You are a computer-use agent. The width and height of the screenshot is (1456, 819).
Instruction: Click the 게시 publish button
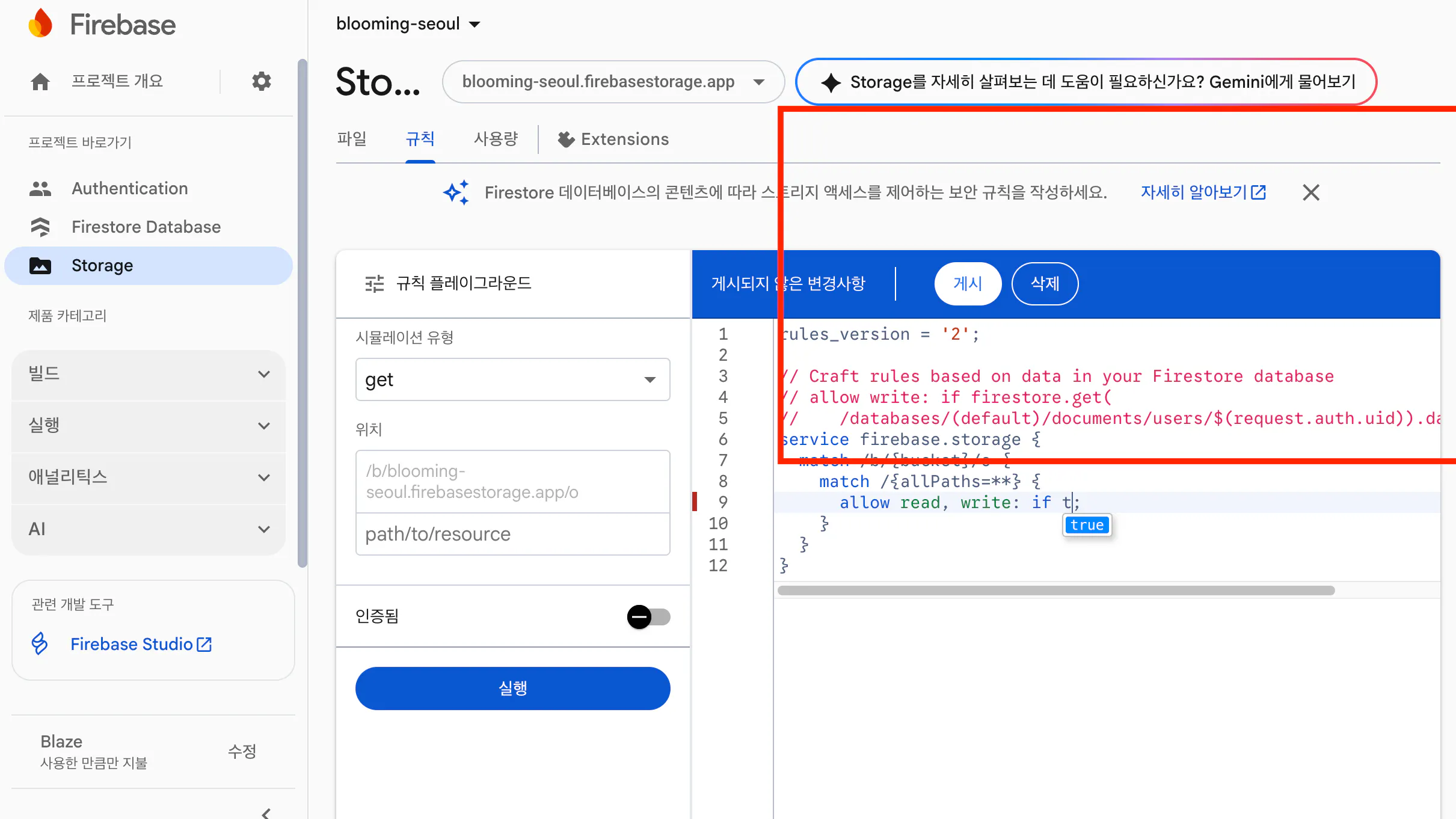(x=967, y=284)
